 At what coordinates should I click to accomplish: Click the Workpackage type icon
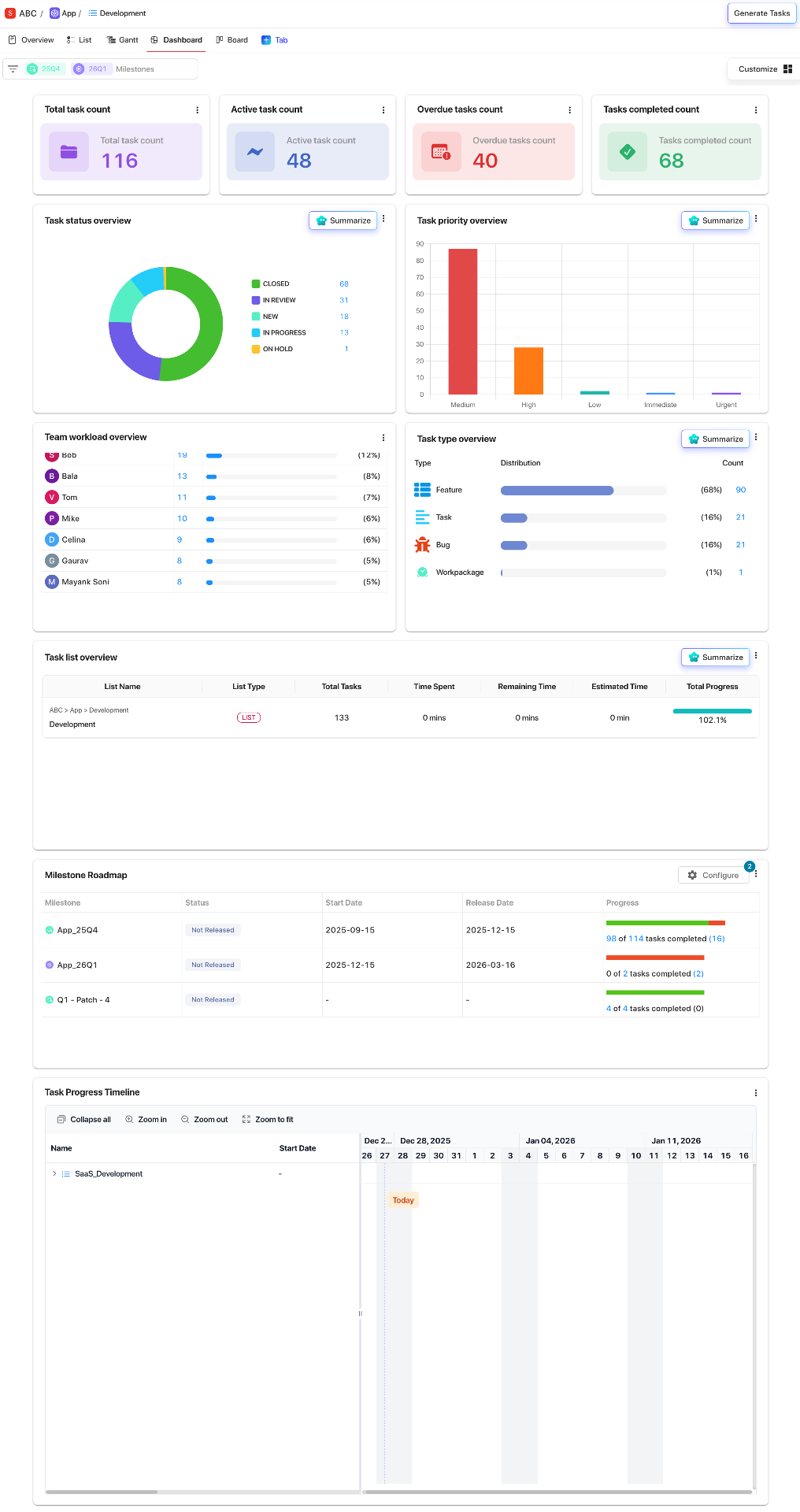tap(423, 573)
